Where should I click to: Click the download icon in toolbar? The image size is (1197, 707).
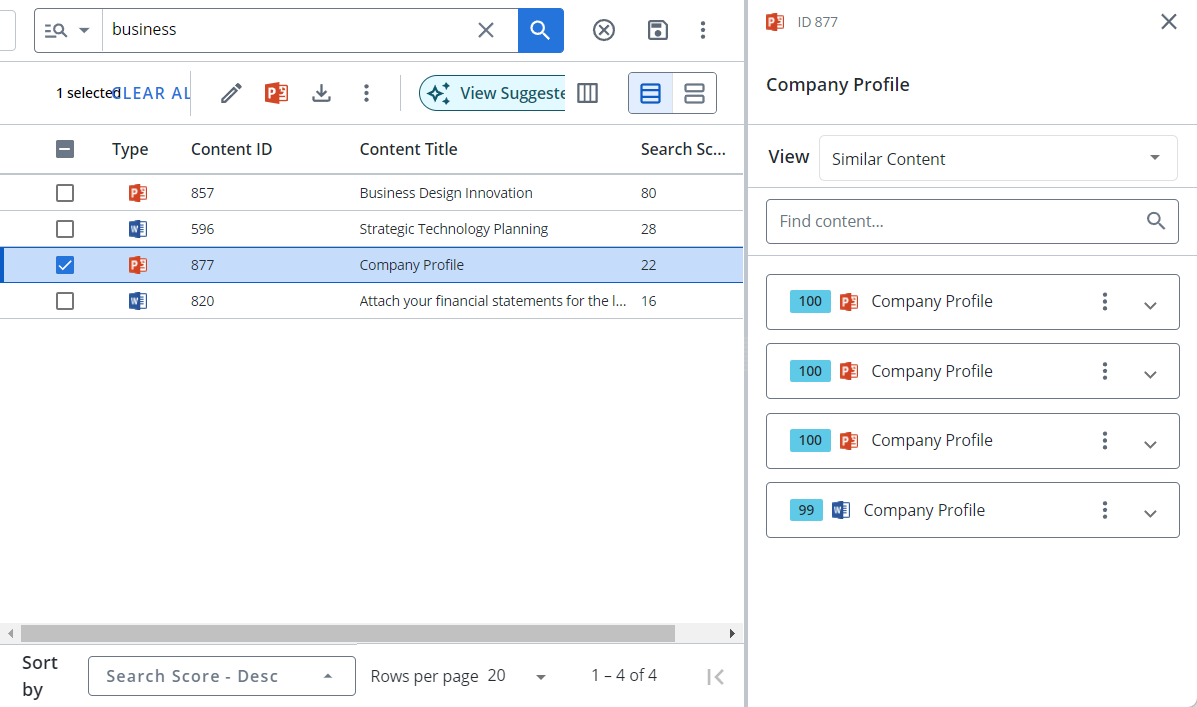coord(321,93)
